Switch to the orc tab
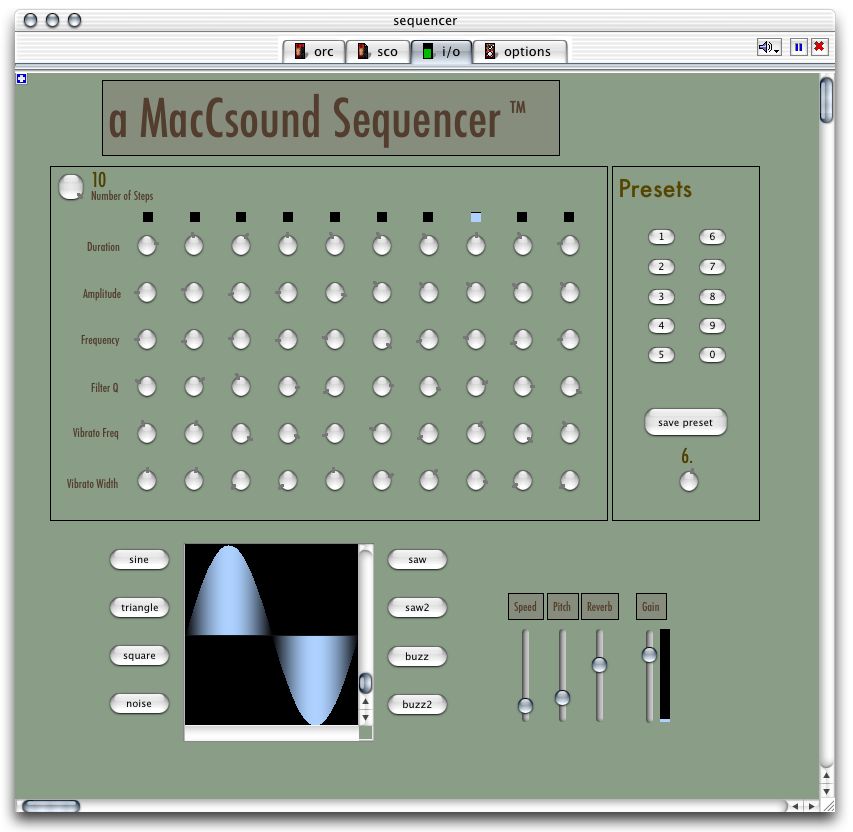The image size is (853, 832). (314, 52)
